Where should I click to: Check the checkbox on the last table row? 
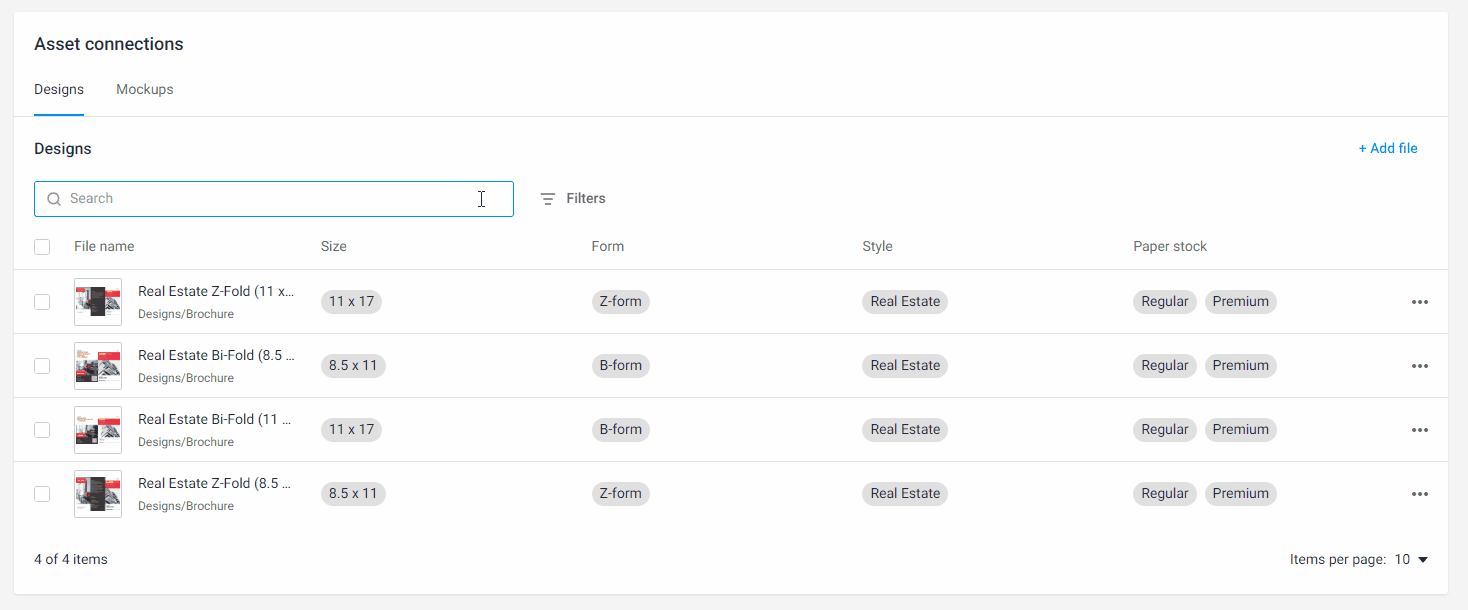pos(42,493)
